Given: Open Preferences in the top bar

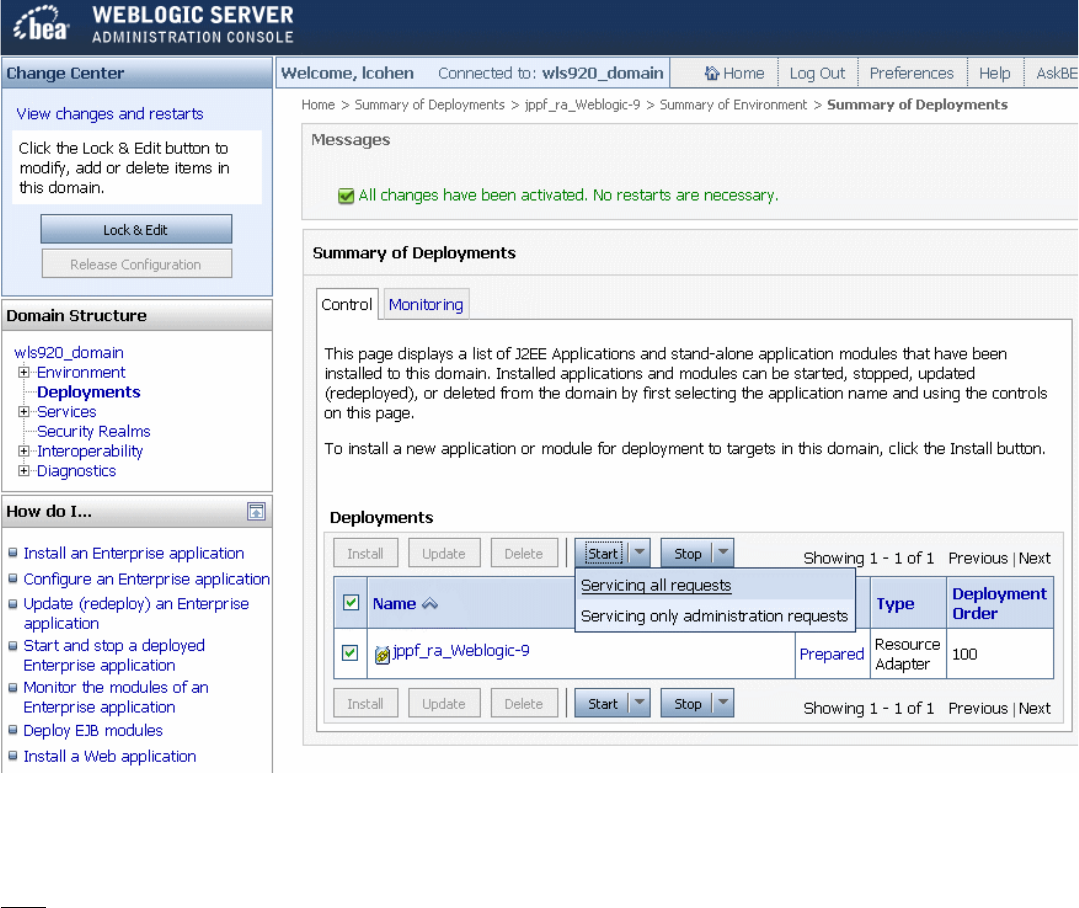Looking at the screenshot, I should 911,73.
